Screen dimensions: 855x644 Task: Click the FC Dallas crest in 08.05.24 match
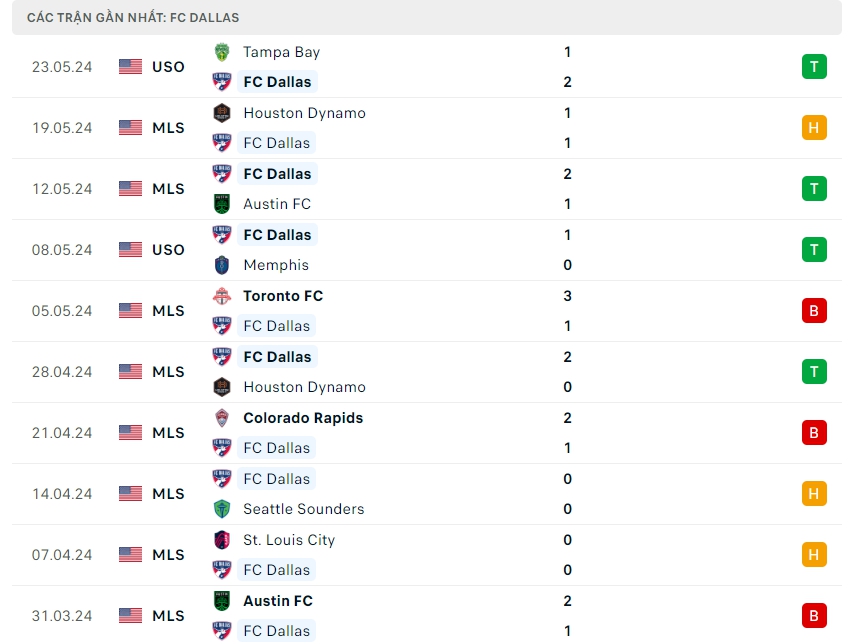pyautogui.click(x=222, y=235)
